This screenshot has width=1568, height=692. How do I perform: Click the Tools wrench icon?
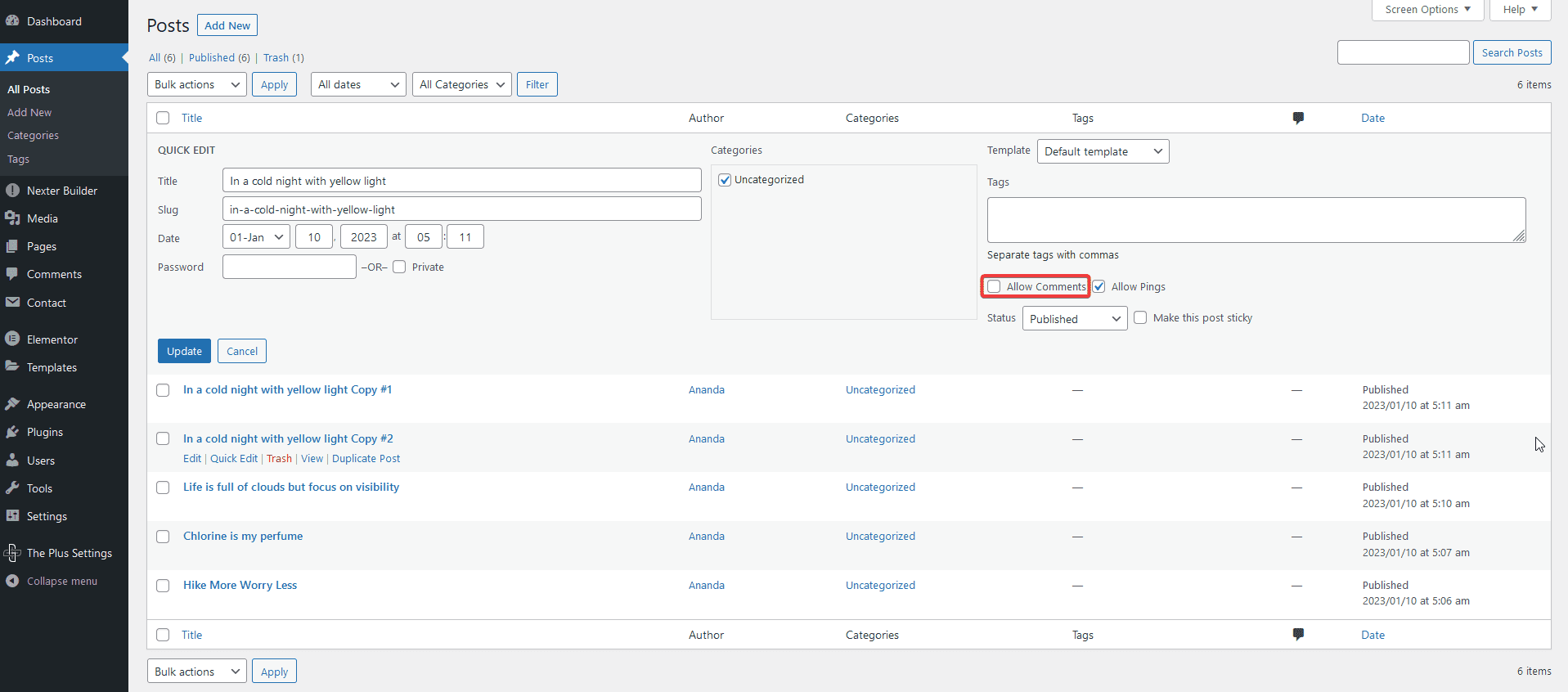click(12, 488)
